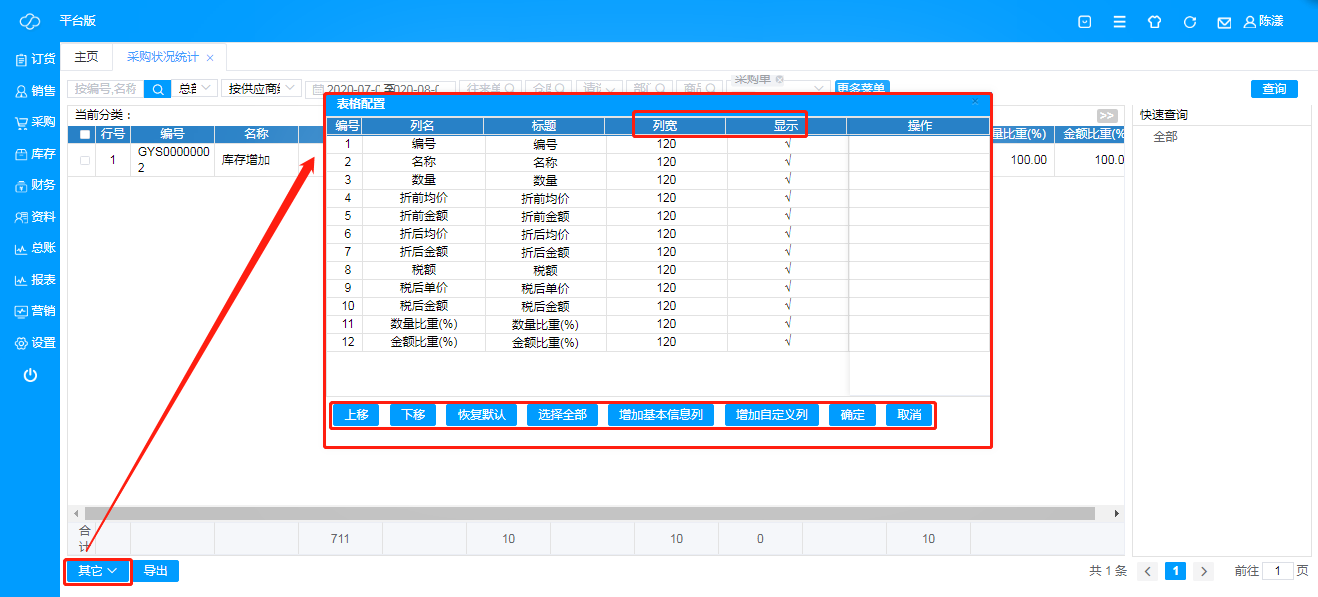The height and width of the screenshot is (597, 1318).
Task: Go to previous page with left arrow
Action: 1148,571
